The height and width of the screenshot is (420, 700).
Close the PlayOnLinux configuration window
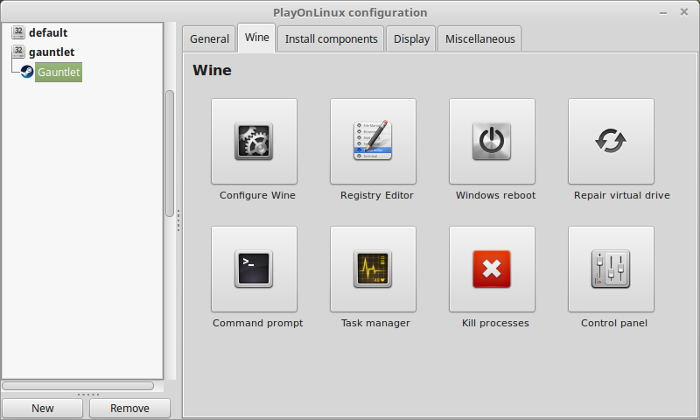684,12
